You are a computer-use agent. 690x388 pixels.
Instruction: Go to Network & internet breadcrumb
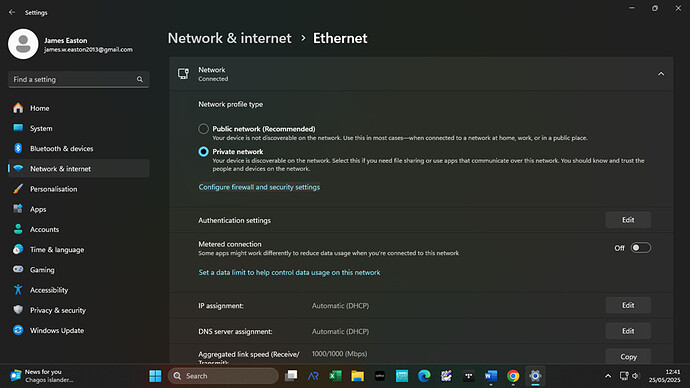(229, 38)
